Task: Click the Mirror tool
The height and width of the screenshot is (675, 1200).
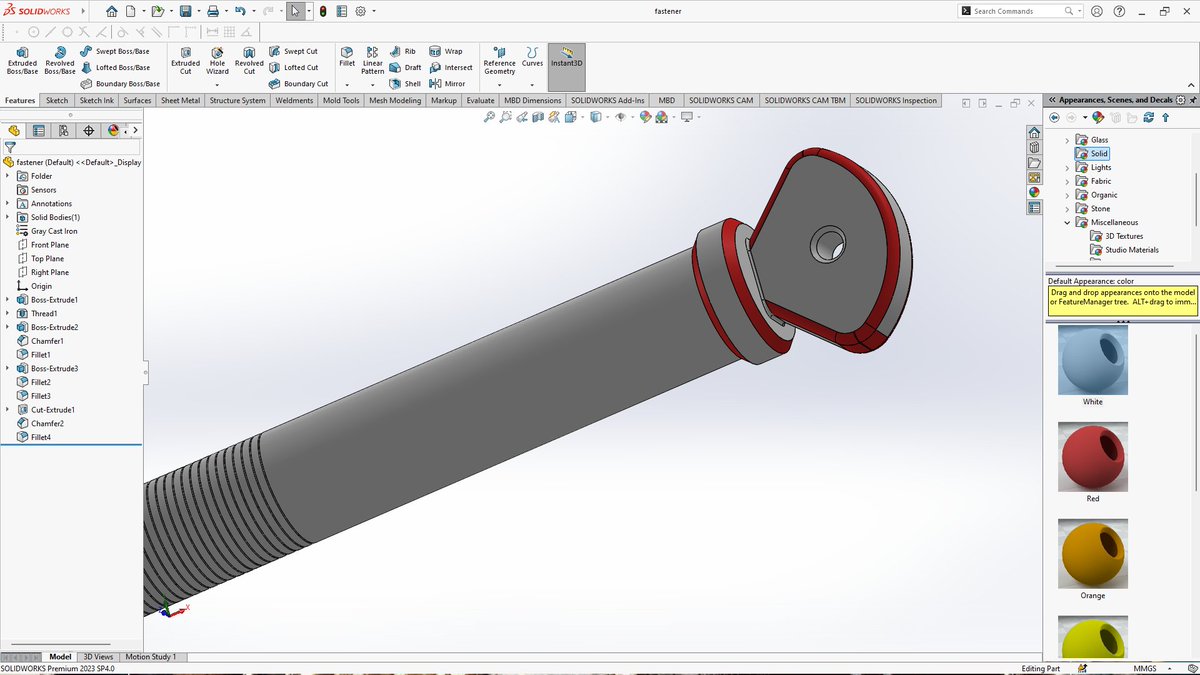Action: click(x=448, y=84)
